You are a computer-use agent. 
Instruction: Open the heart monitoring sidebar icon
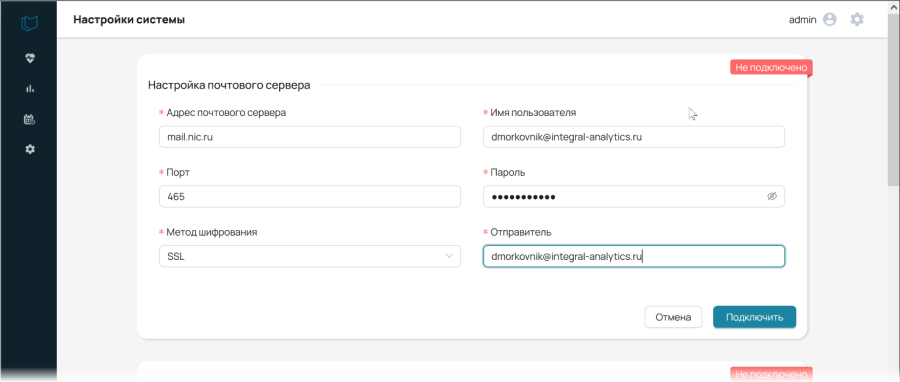30,58
